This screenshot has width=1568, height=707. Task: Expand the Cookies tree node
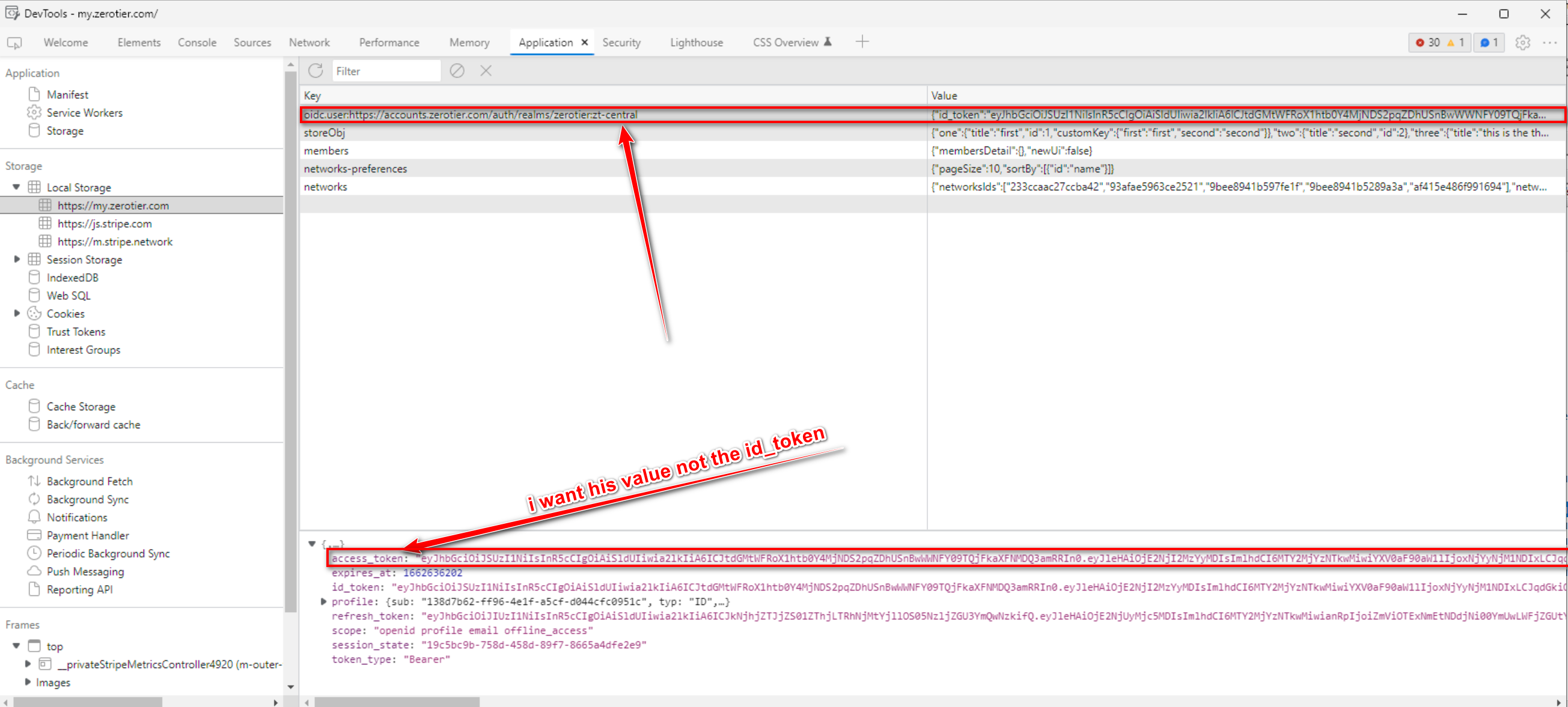[x=16, y=314]
